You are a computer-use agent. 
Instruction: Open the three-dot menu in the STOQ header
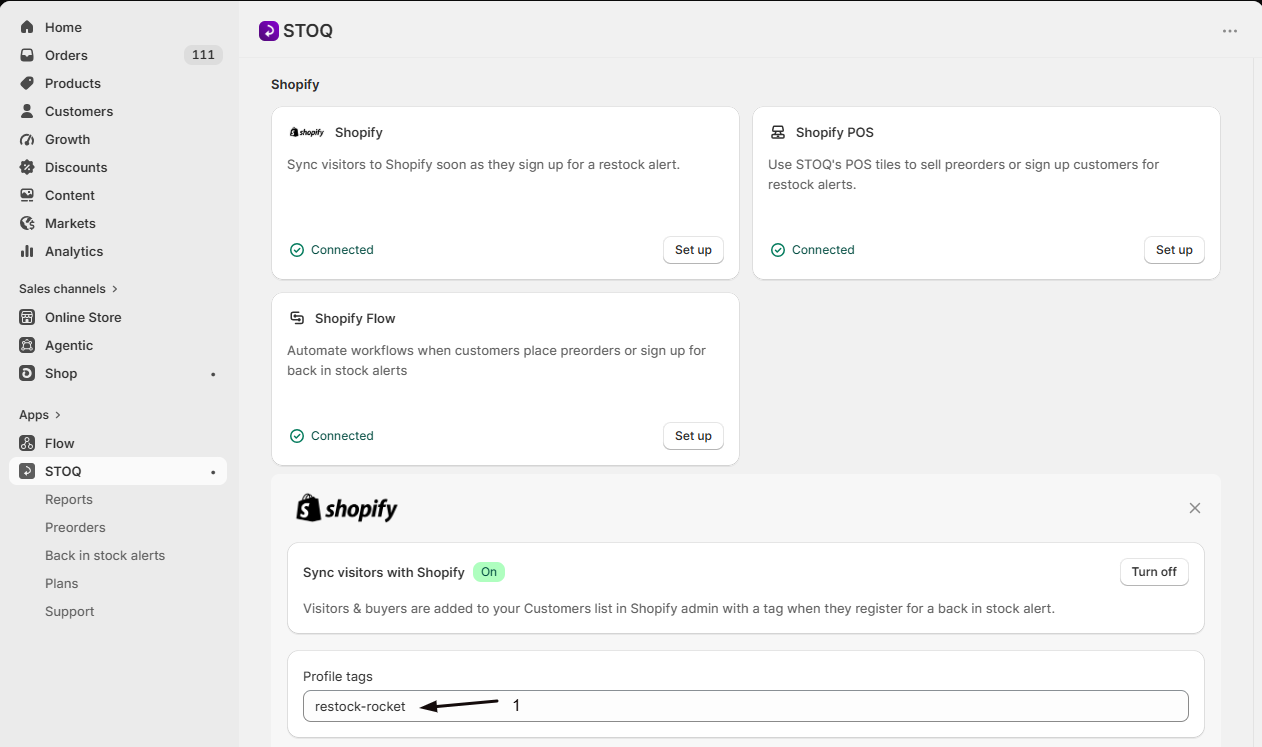coord(1230,31)
